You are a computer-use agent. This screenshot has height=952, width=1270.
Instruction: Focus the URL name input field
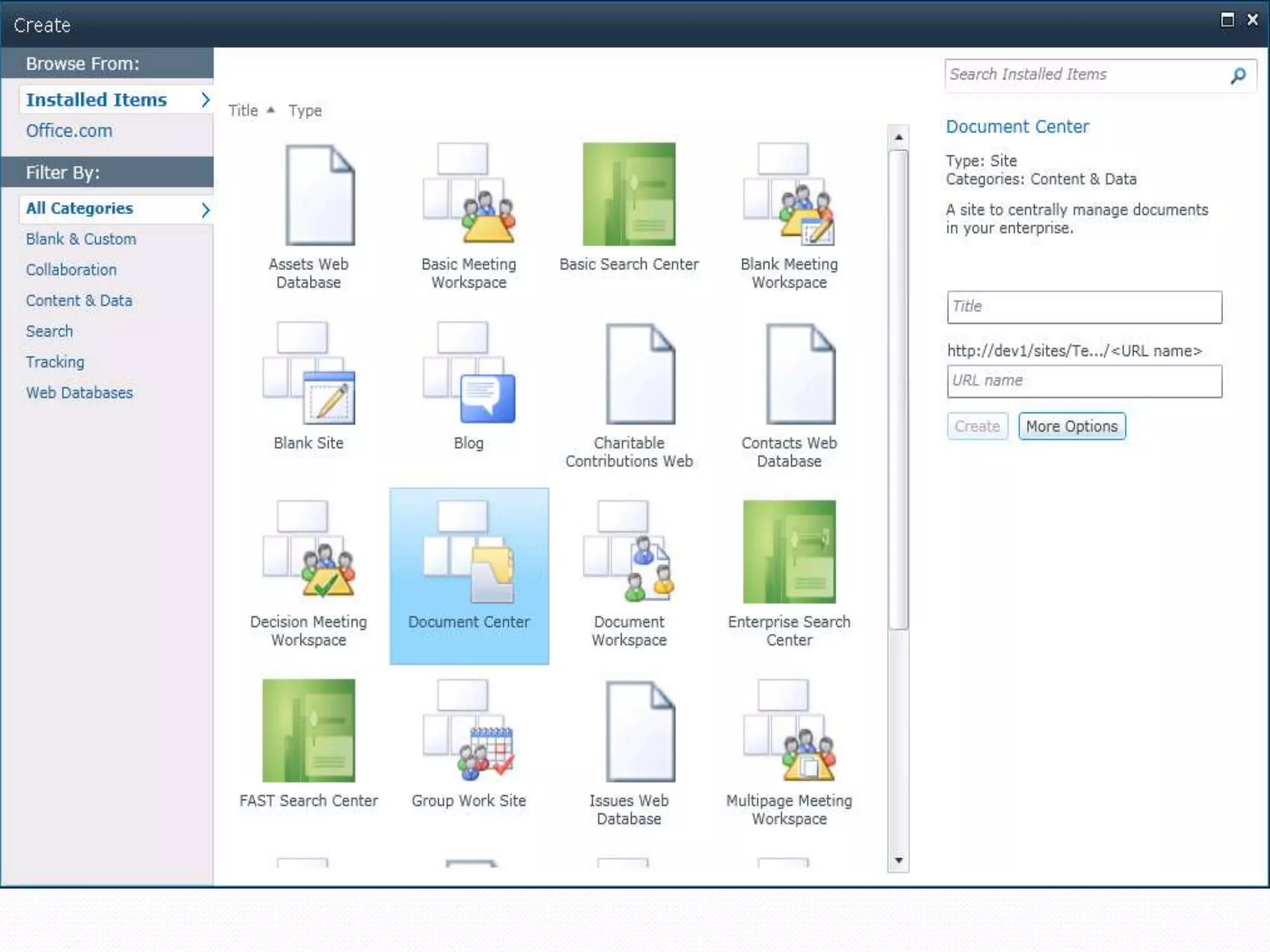tap(1083, 381)
